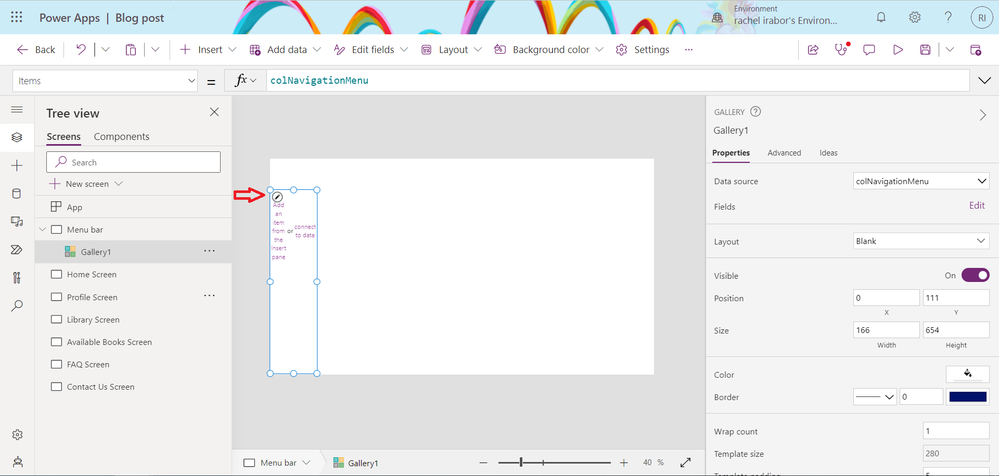The image size is (999, 476).
Task: Pick the gallery fill Color swatch
Action: click(x=968, y=373)
